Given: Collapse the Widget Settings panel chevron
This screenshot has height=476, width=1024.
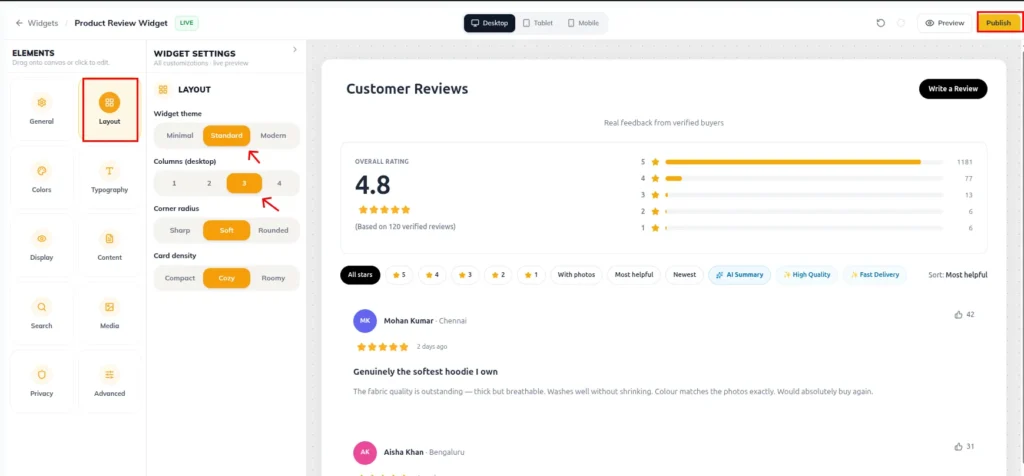Looking at the screenshot, I should (x=295, y=50).
